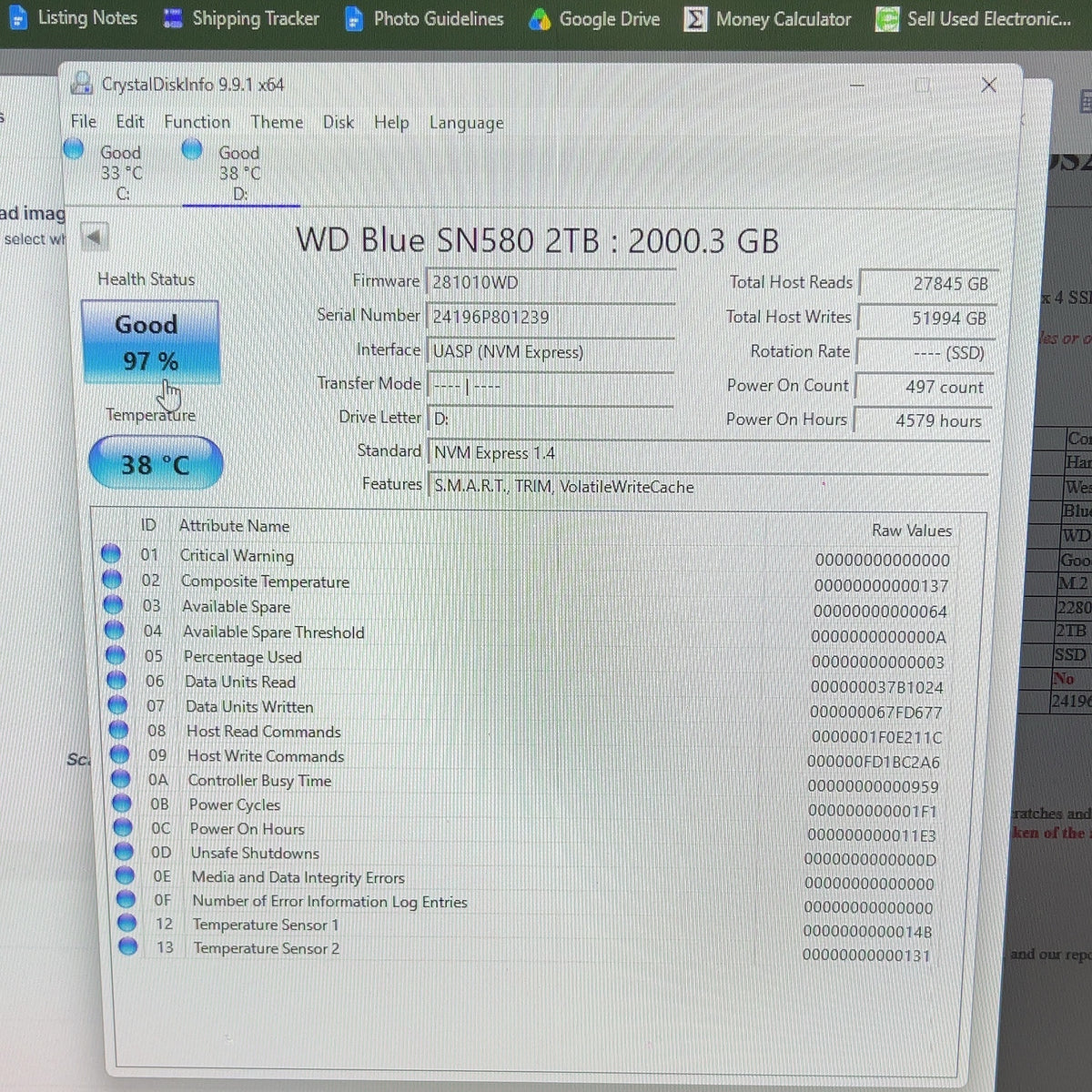Click the Power On Hours value 4579 hours

coord(923,420)
